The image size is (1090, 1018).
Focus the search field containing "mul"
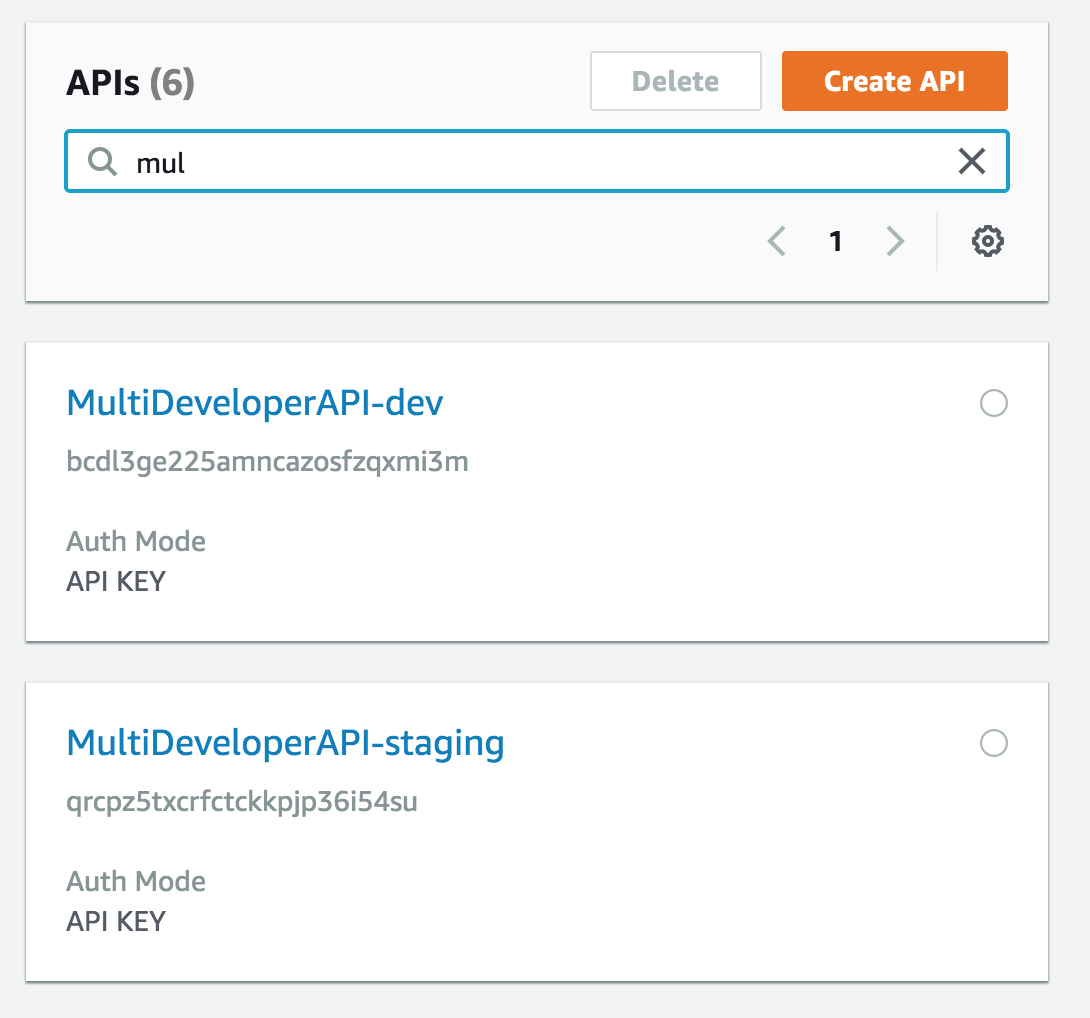click(x=540, y=161)
